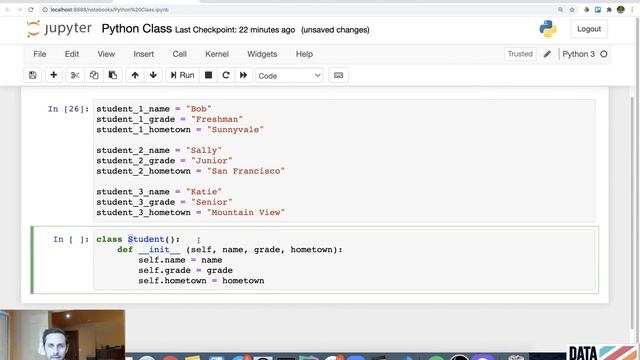Go back in the browser

[x=8, y=9]
